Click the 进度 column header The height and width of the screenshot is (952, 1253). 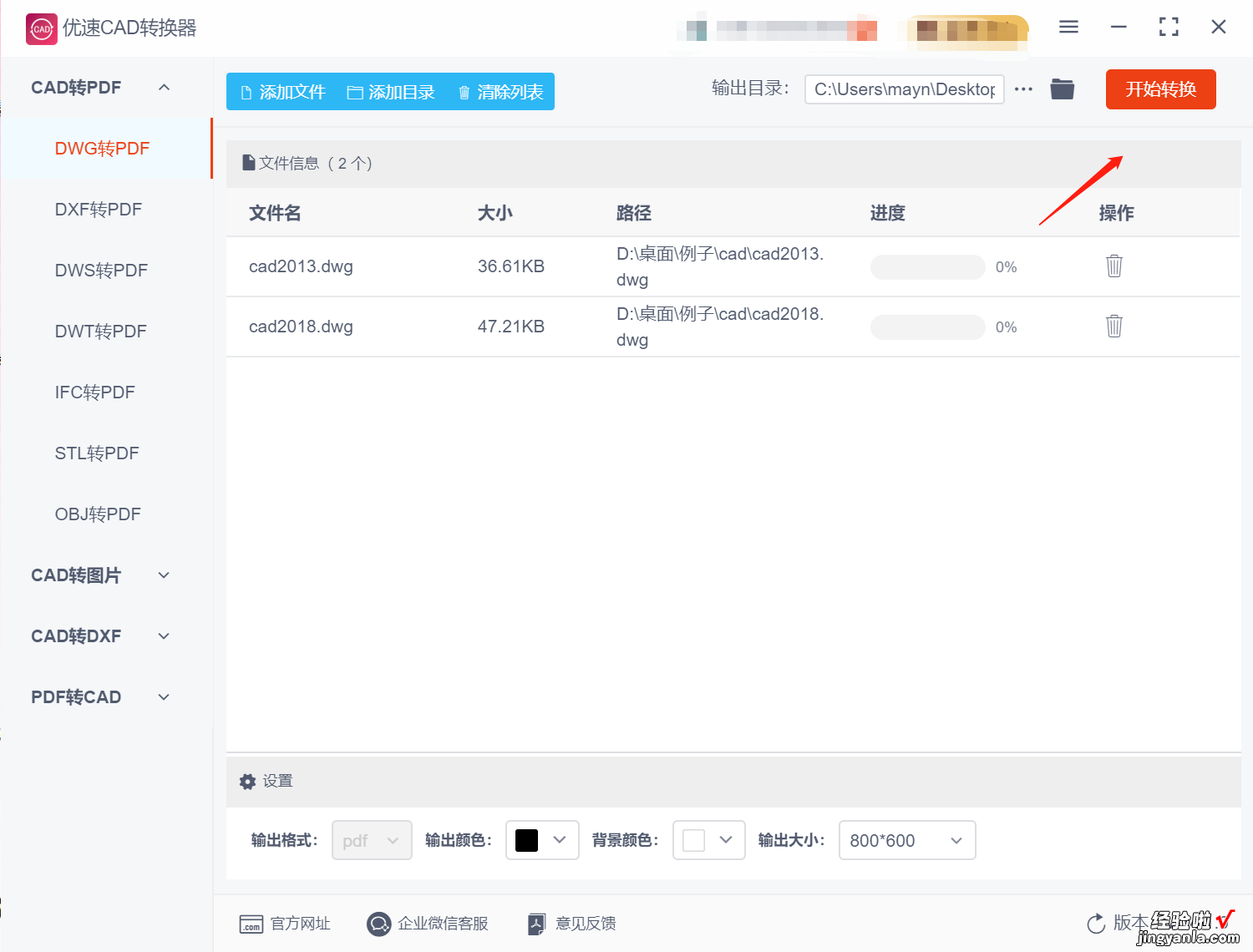[x=887, y=213]
